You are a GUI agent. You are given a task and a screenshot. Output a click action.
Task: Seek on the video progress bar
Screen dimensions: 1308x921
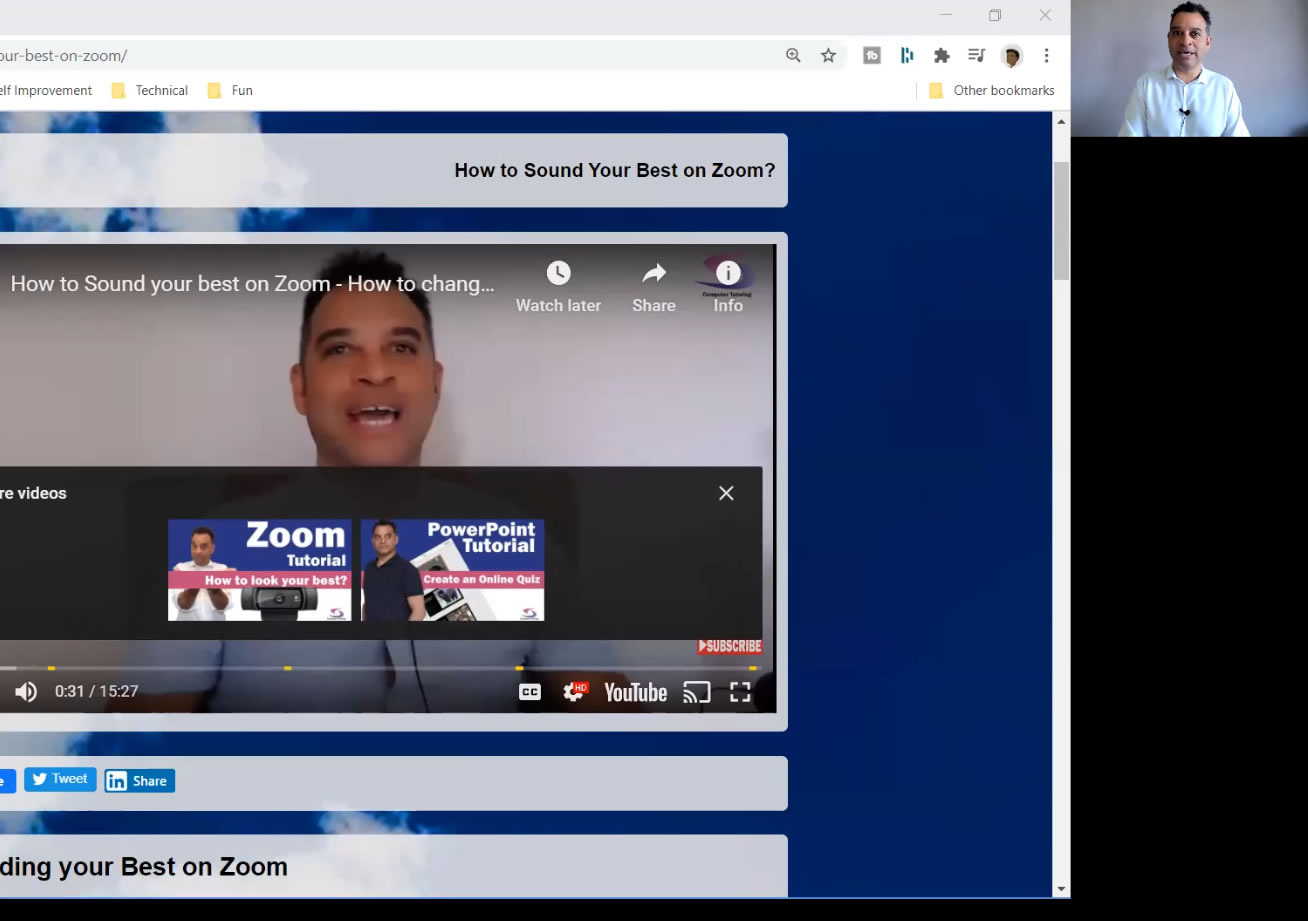click(380, 668)
